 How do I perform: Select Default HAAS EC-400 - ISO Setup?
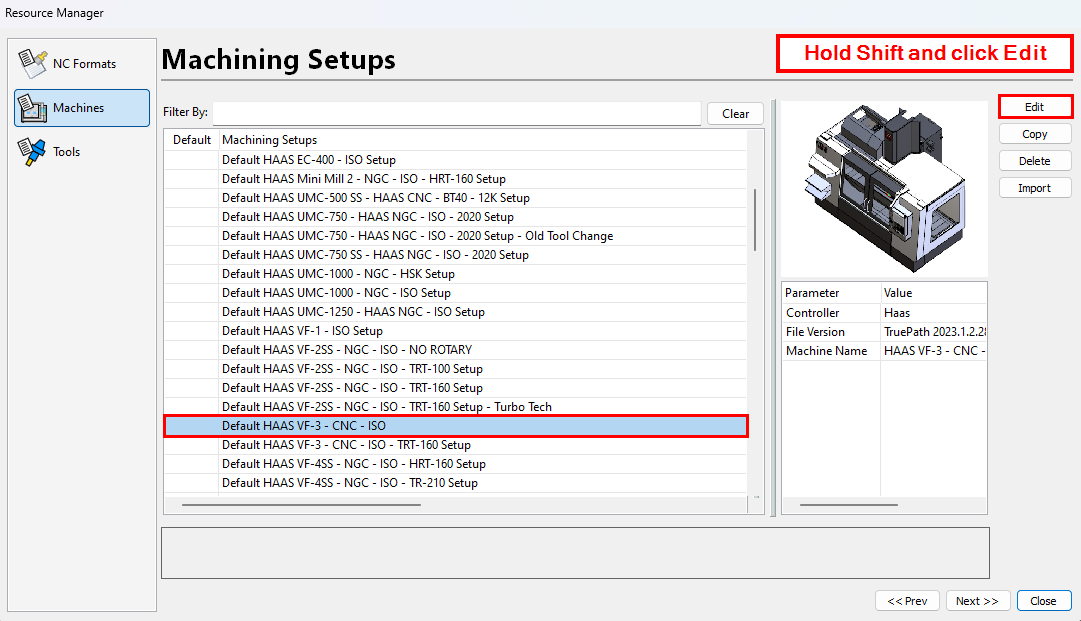456,160
